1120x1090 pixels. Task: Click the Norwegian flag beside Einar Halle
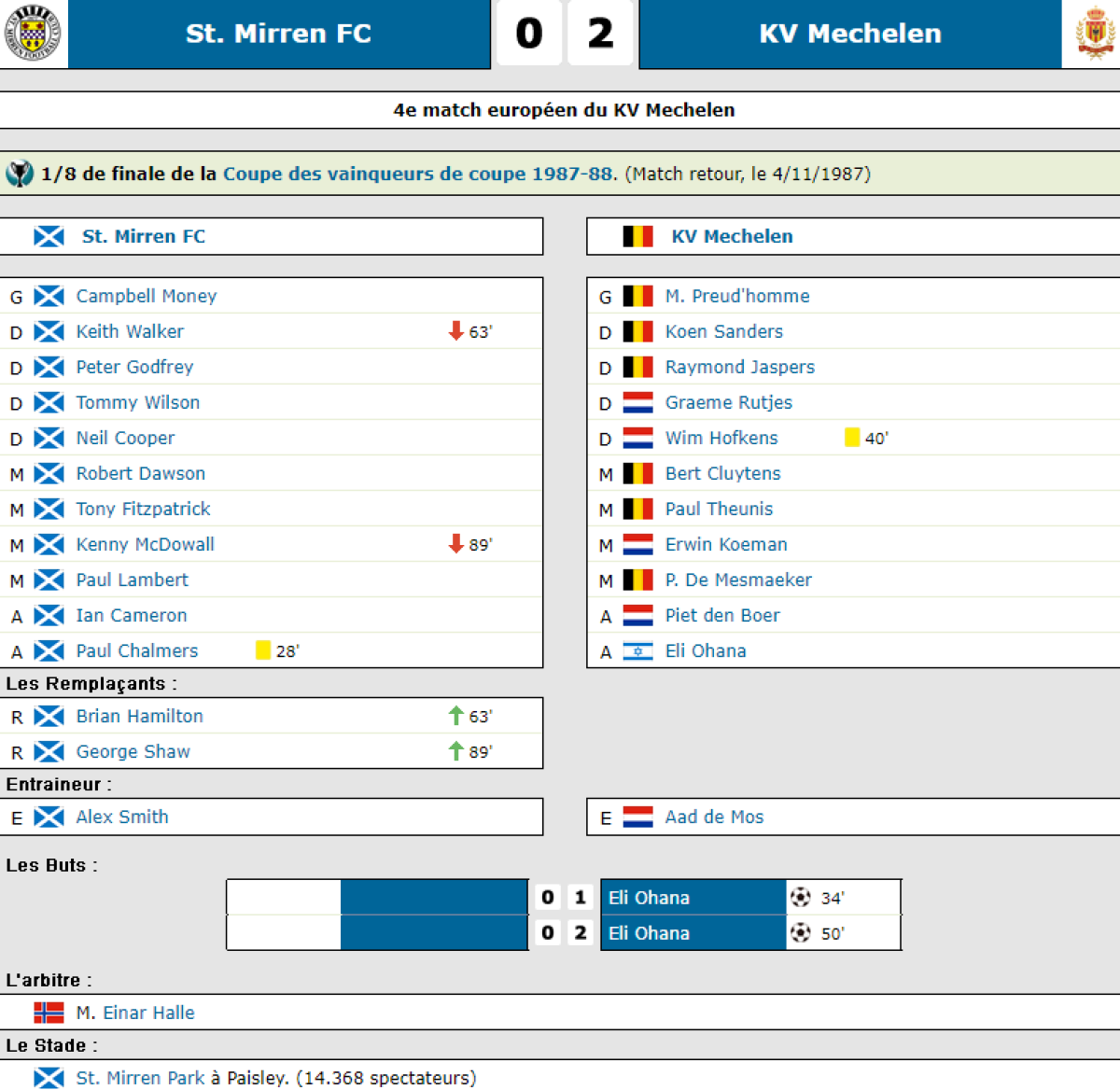(49, 1013)
